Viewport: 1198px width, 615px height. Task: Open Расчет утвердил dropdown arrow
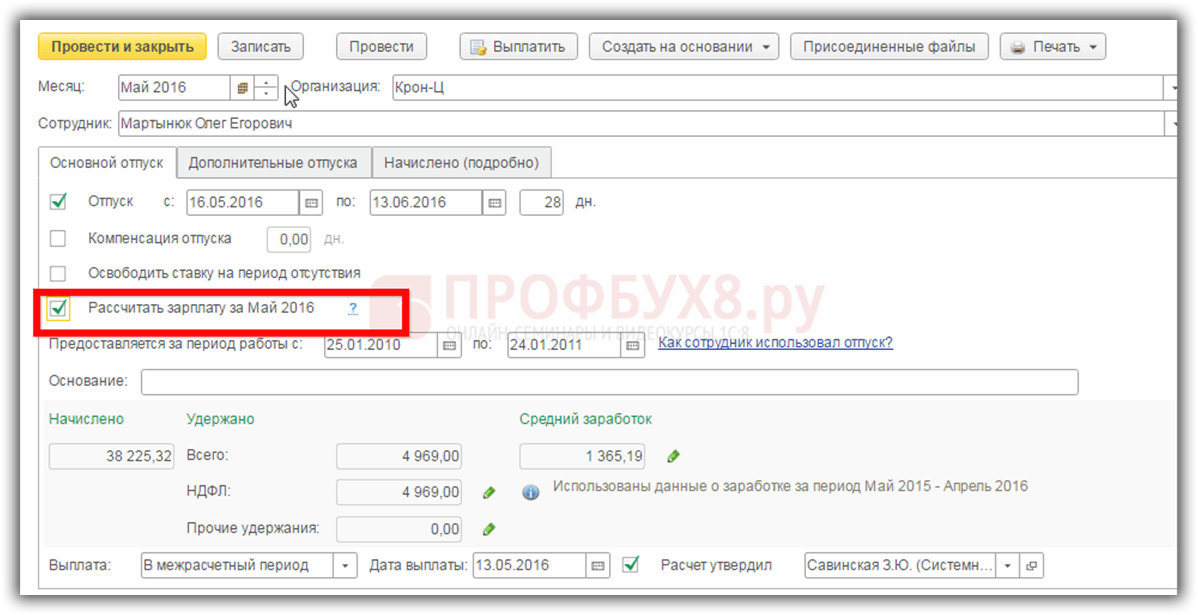point(1008,566)
